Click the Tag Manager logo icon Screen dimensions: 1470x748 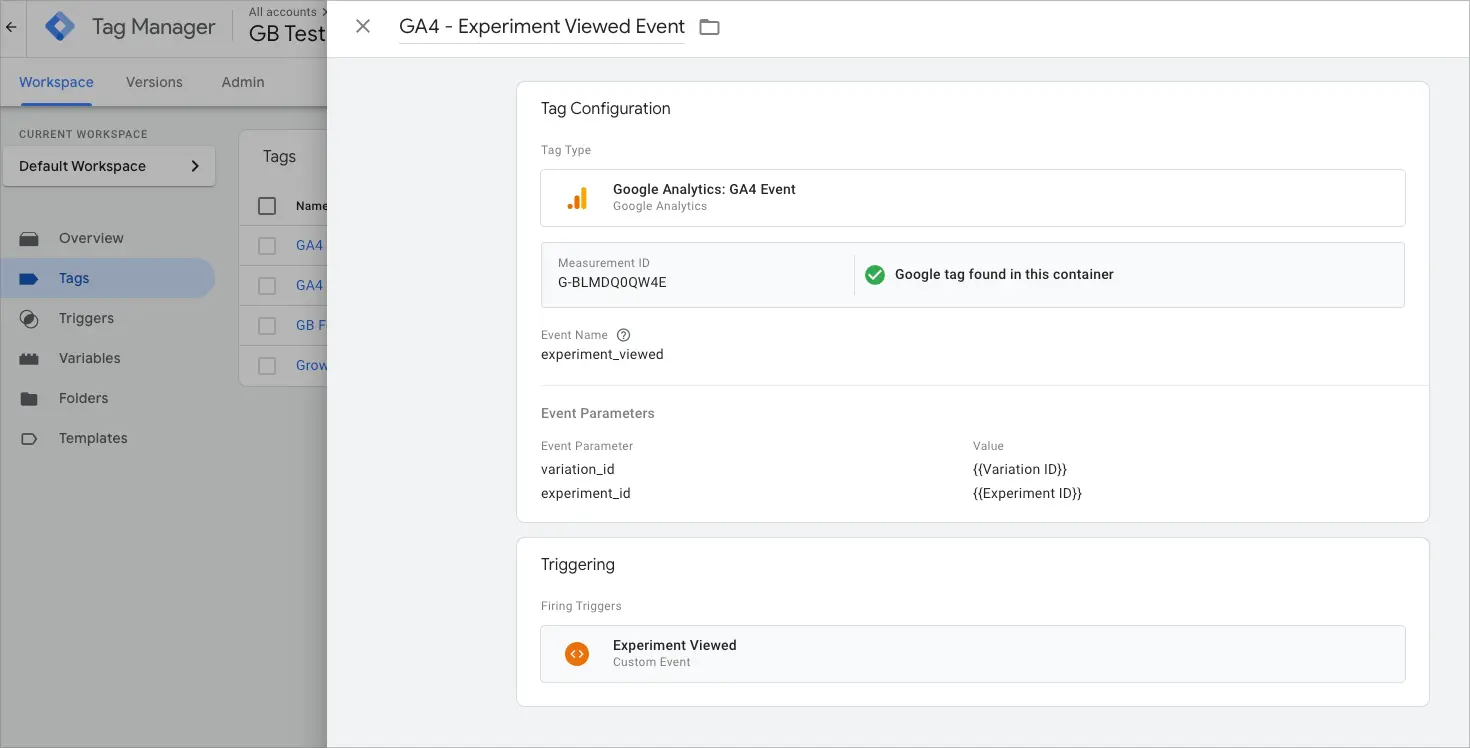coord(61,27)
